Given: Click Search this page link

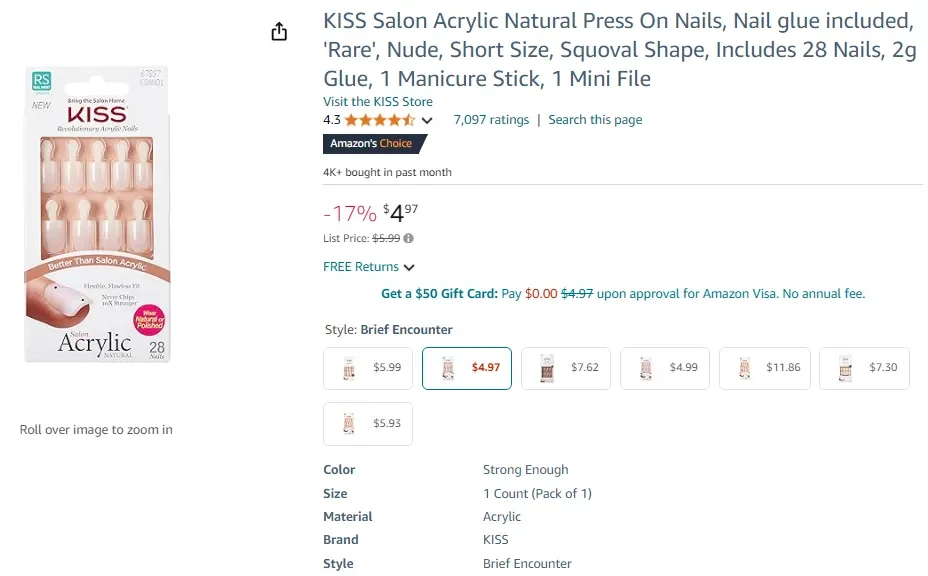Looking at the screenshot, I should 595,120.
